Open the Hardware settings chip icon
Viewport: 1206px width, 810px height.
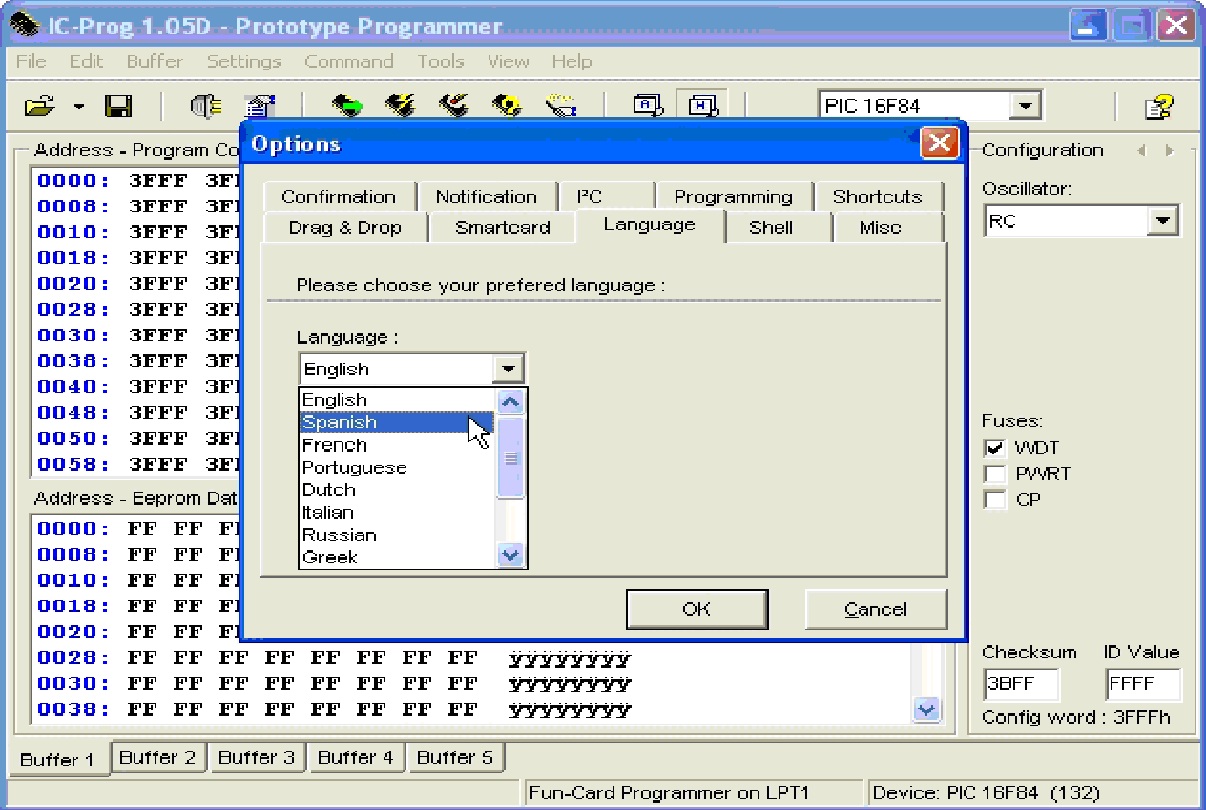tap(205, 105)
